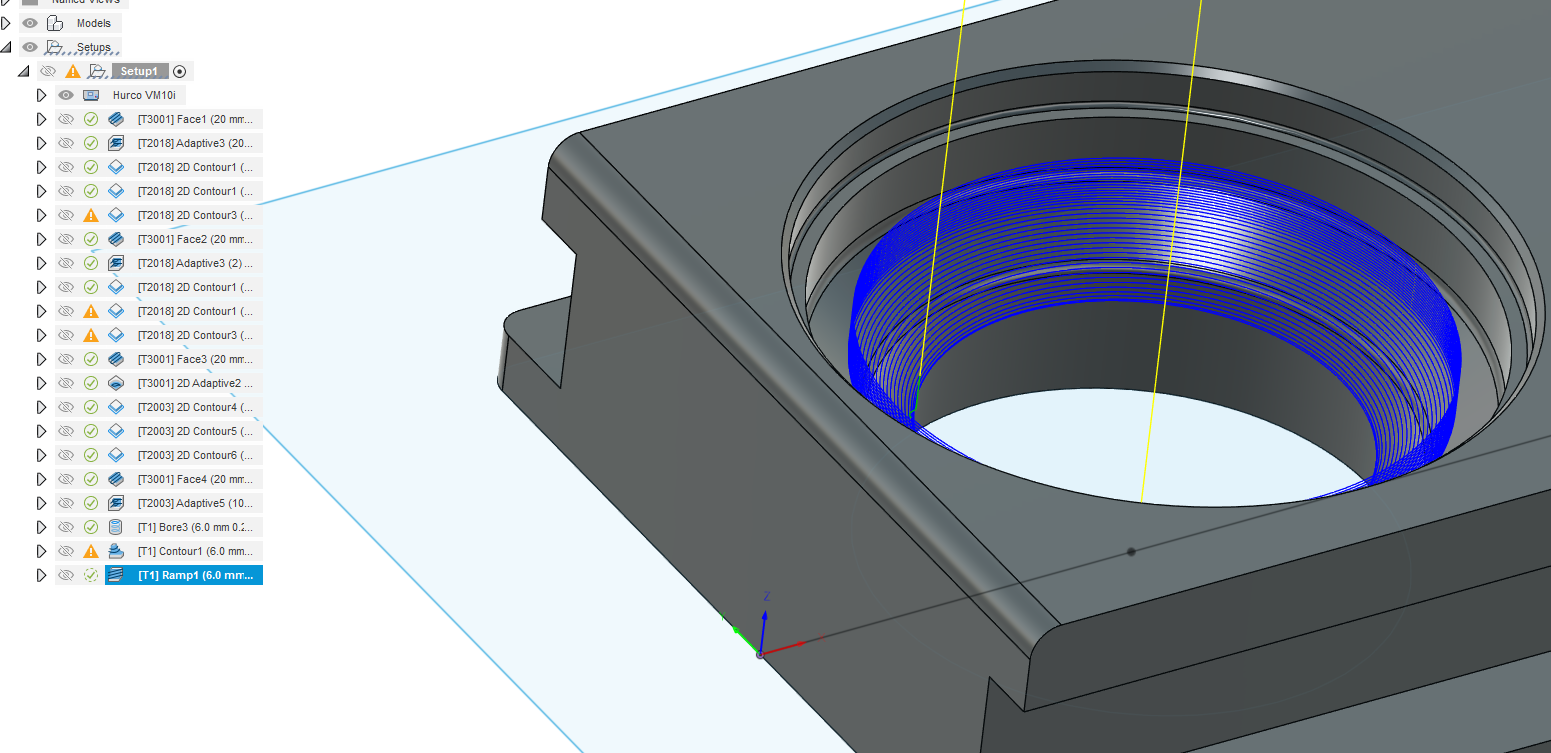Collapse the Setup1 tree
The image size is (1551, 753).
tap(24, 71)
